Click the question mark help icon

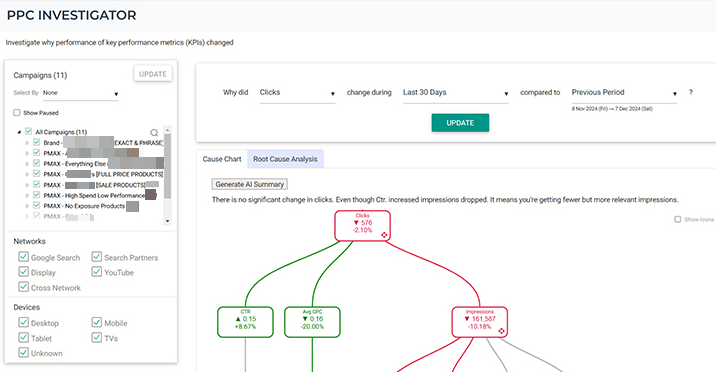click(691, 92)
